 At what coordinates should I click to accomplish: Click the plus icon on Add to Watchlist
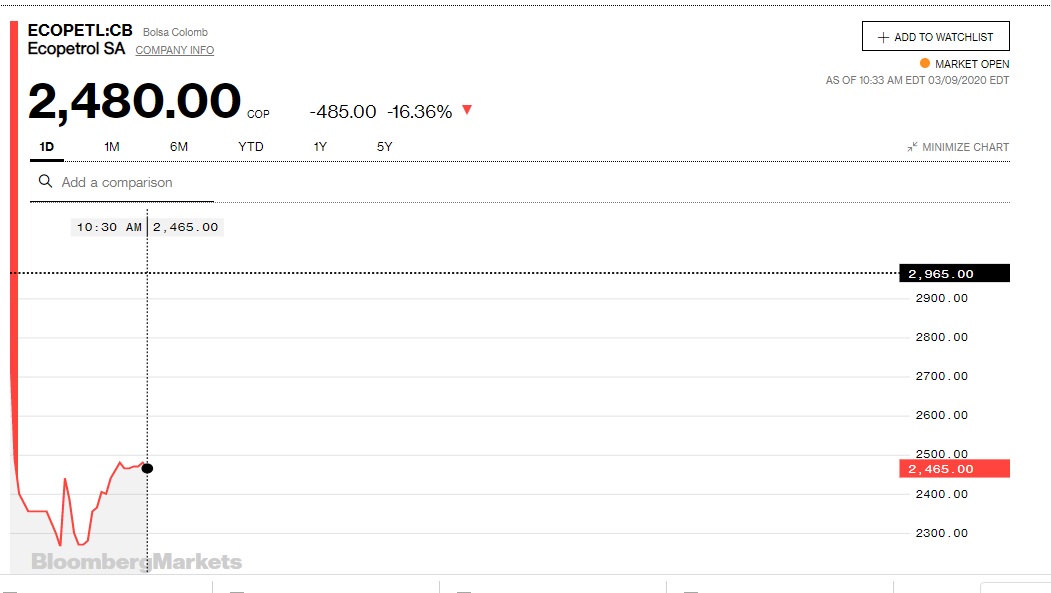coord(883,37)
